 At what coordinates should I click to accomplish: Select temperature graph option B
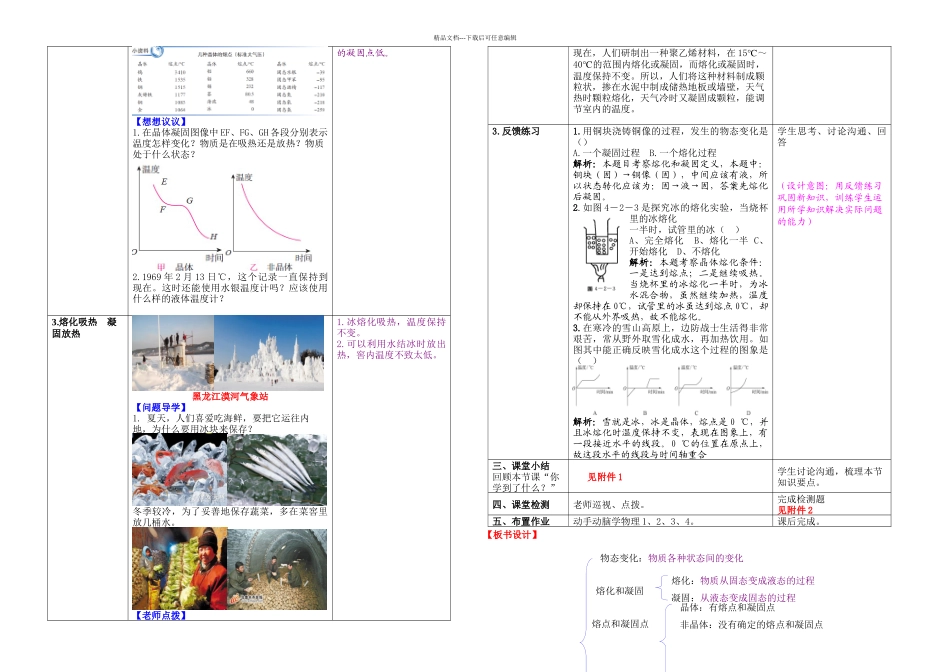tap(644, 390)
